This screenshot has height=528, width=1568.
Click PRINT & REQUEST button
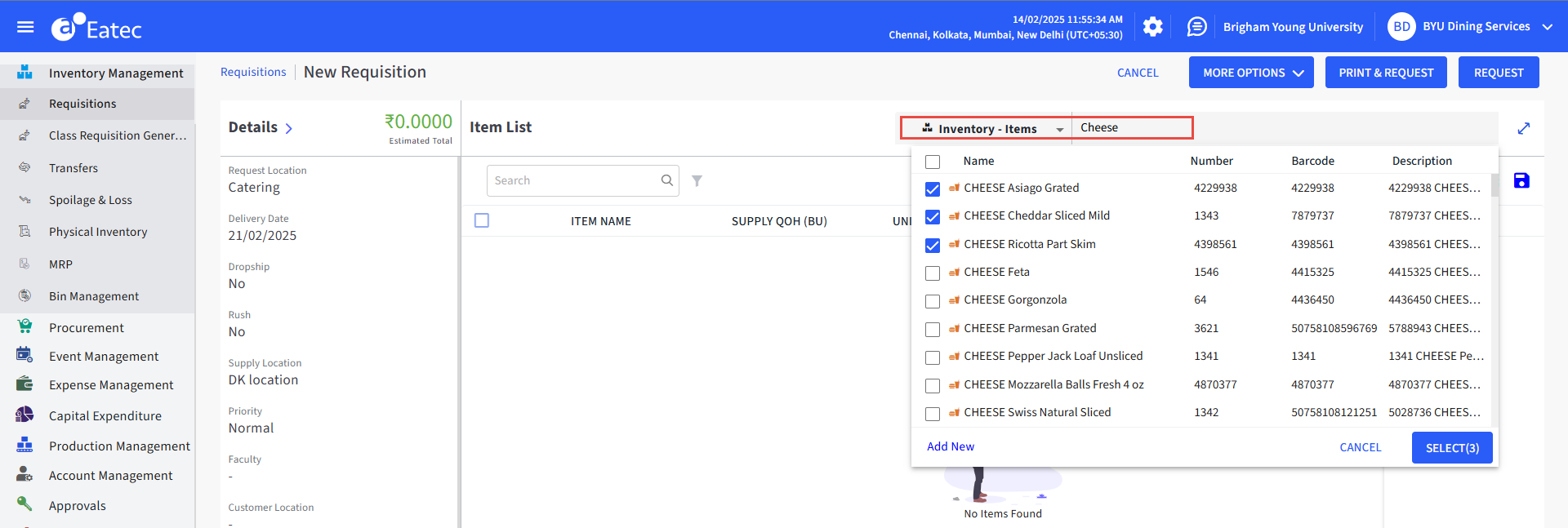[x=1386, y=73]
